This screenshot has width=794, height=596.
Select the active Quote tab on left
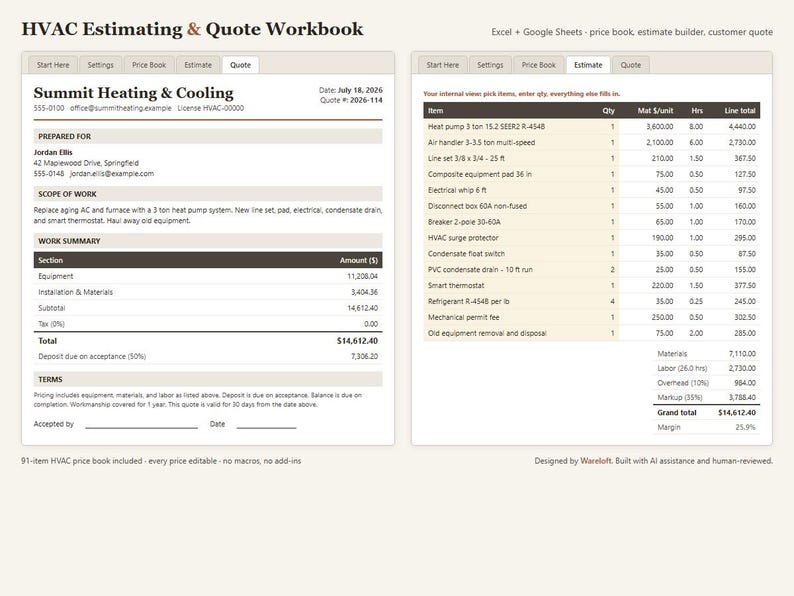[x=241, y=65]
